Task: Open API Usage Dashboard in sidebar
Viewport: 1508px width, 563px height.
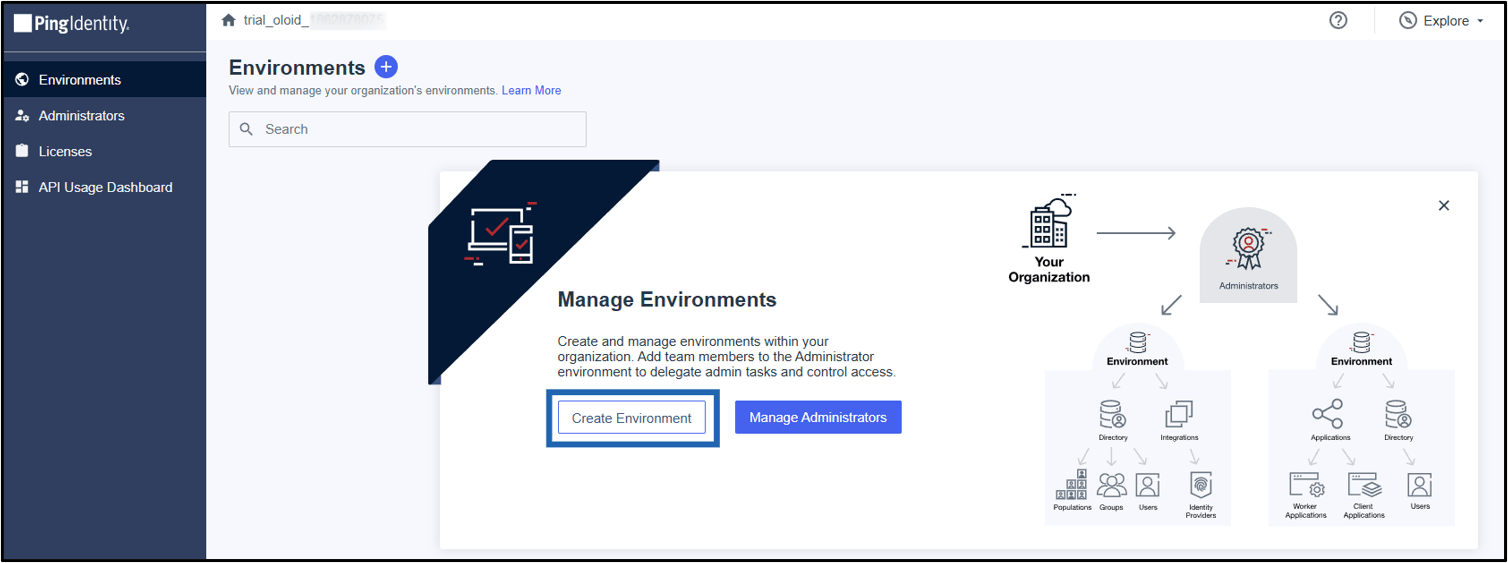Action: (104, 187)
